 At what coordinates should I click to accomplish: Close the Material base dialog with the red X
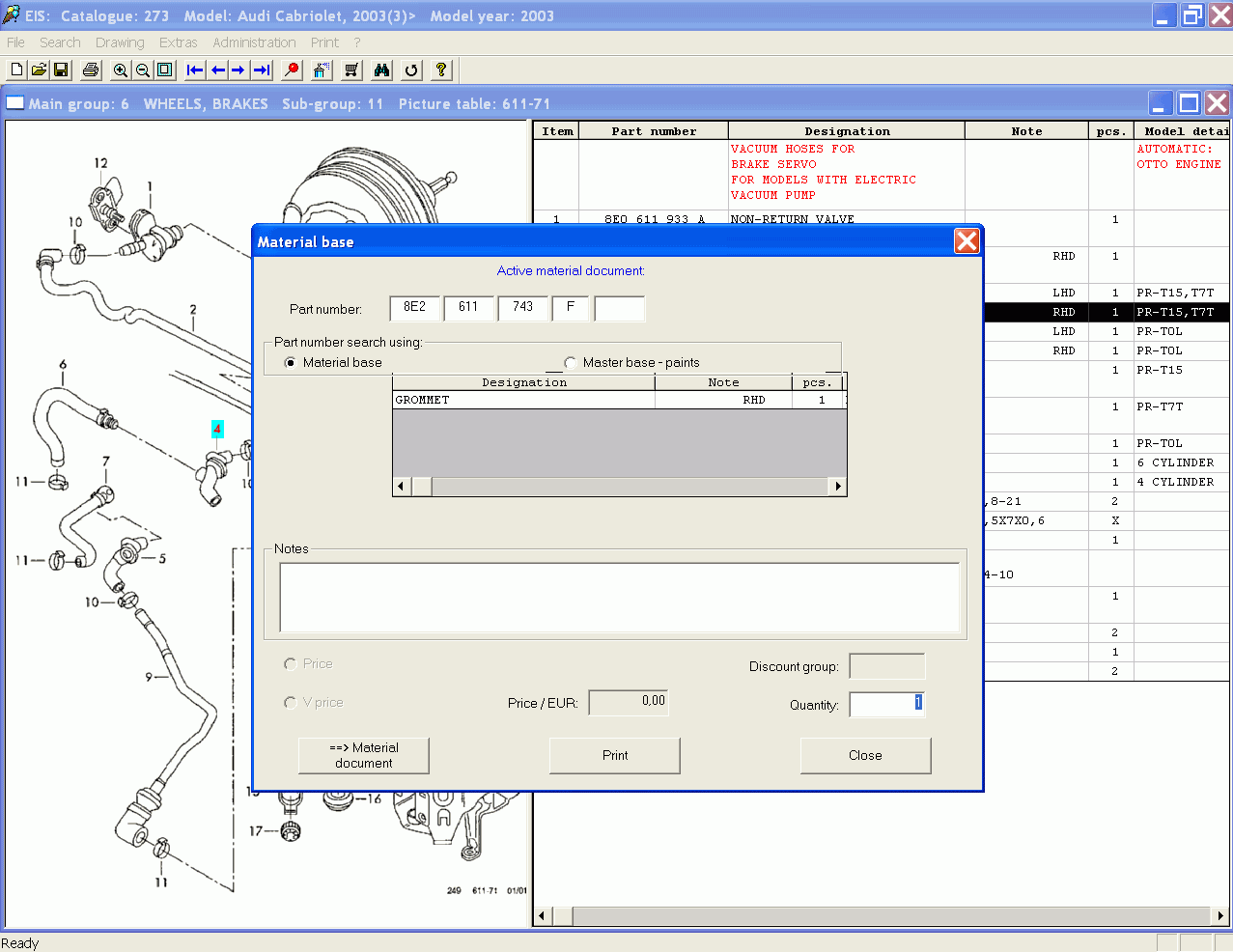[967, 241]
